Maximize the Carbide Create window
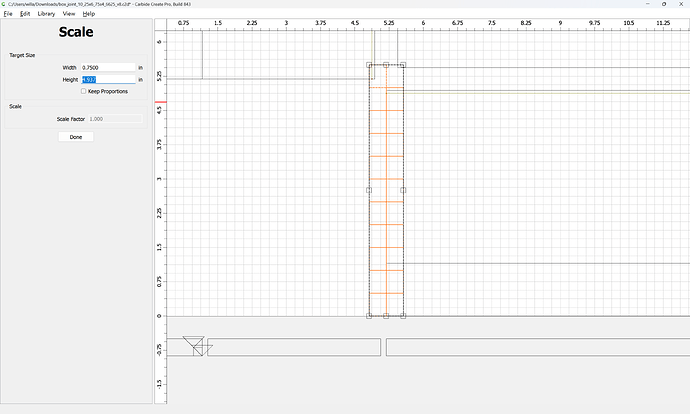Viewport: 690px width, 414px height. (x=664, y=4)
